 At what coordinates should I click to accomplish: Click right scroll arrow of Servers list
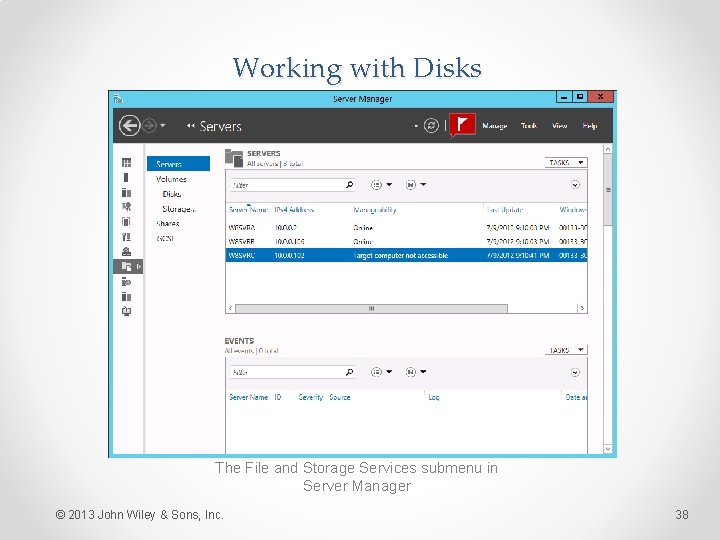[582, 309]
